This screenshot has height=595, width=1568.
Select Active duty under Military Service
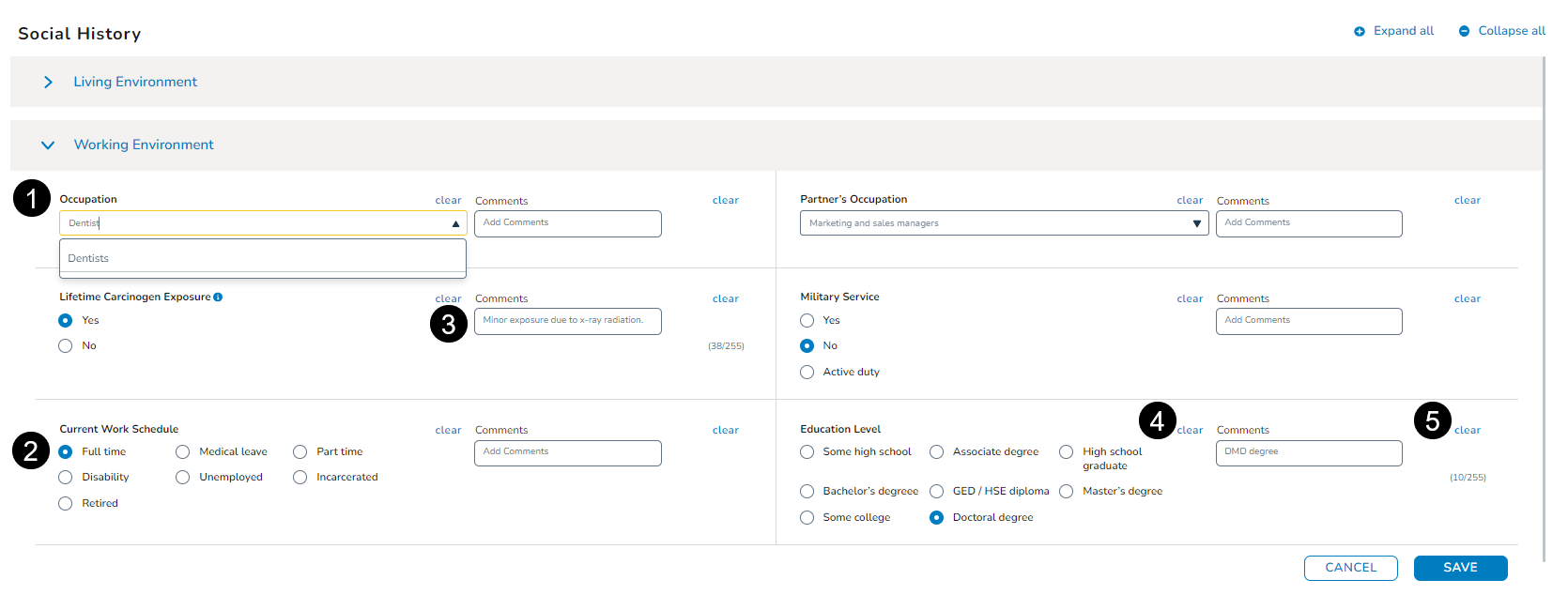point(807,373)
